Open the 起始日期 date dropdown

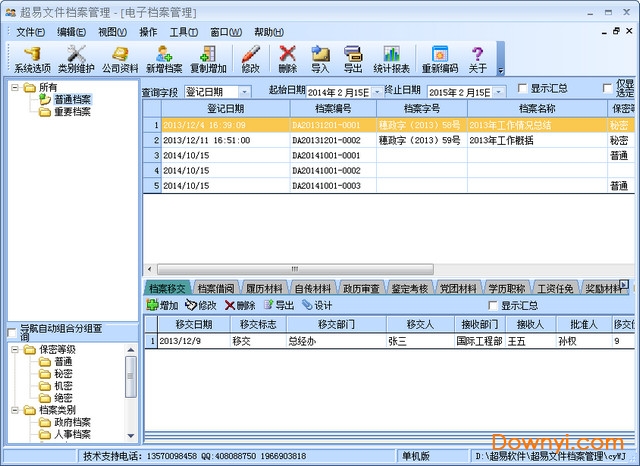click(x=377, y=92)
